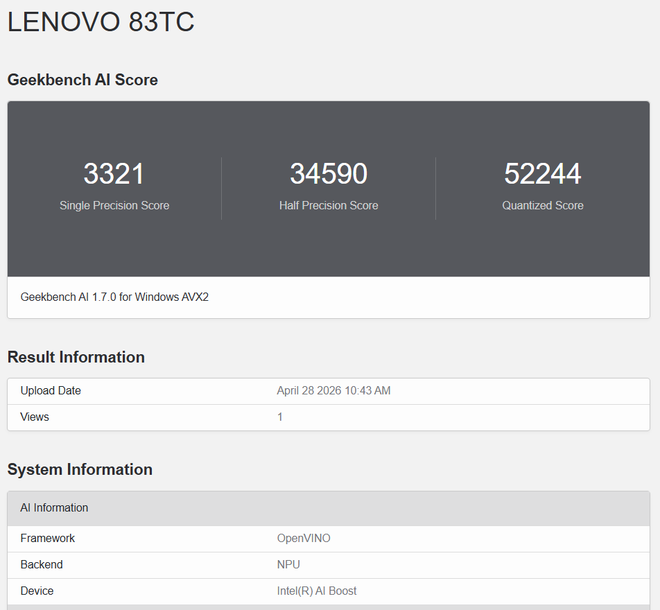Click the Device row label
Image resolution: width=660 pixels, height=610 pixels.
37,591
